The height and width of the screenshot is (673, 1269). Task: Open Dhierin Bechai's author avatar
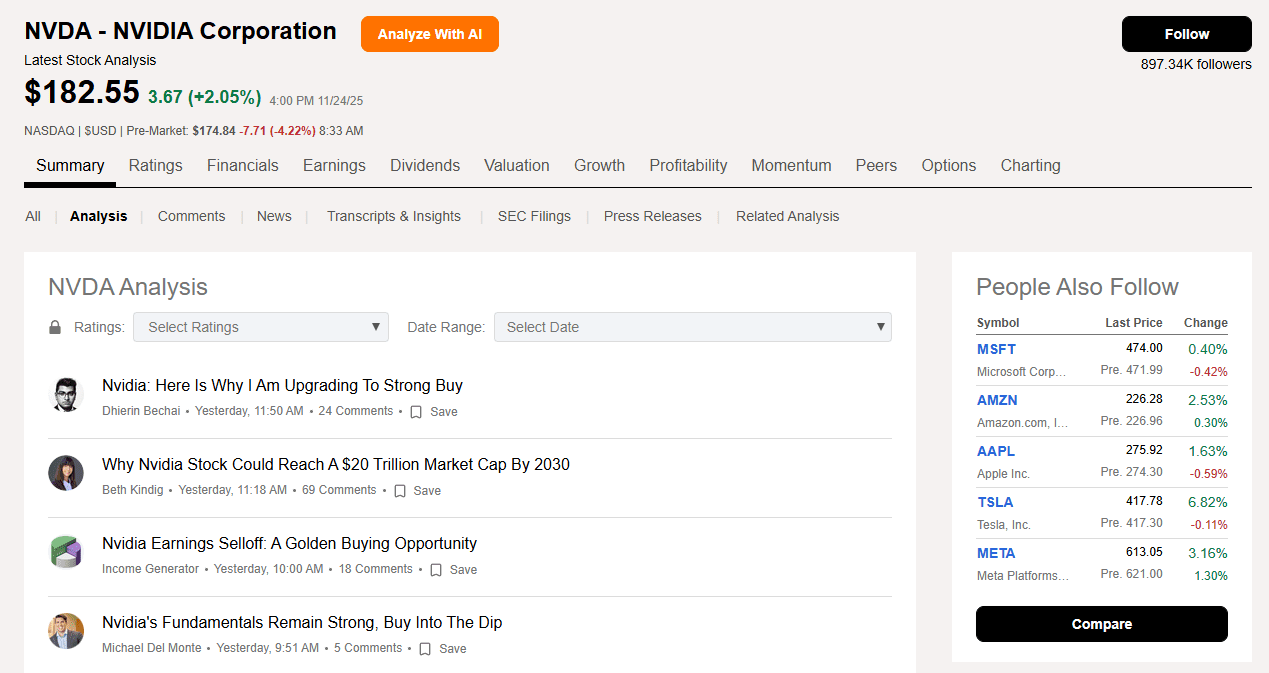pyautogui.click(x=66, y=394)
